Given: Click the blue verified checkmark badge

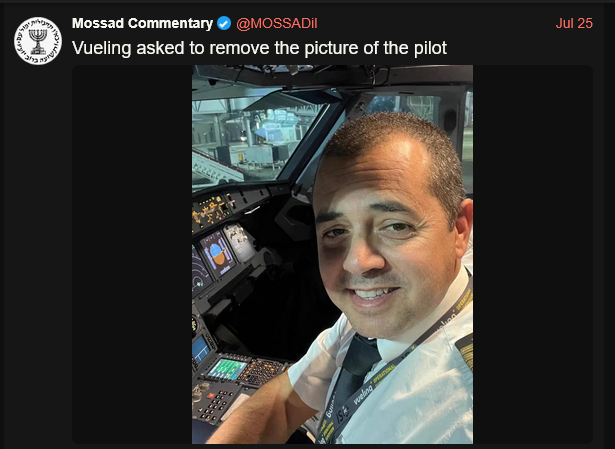Looking at the screenshot, I should coord(224,24).
